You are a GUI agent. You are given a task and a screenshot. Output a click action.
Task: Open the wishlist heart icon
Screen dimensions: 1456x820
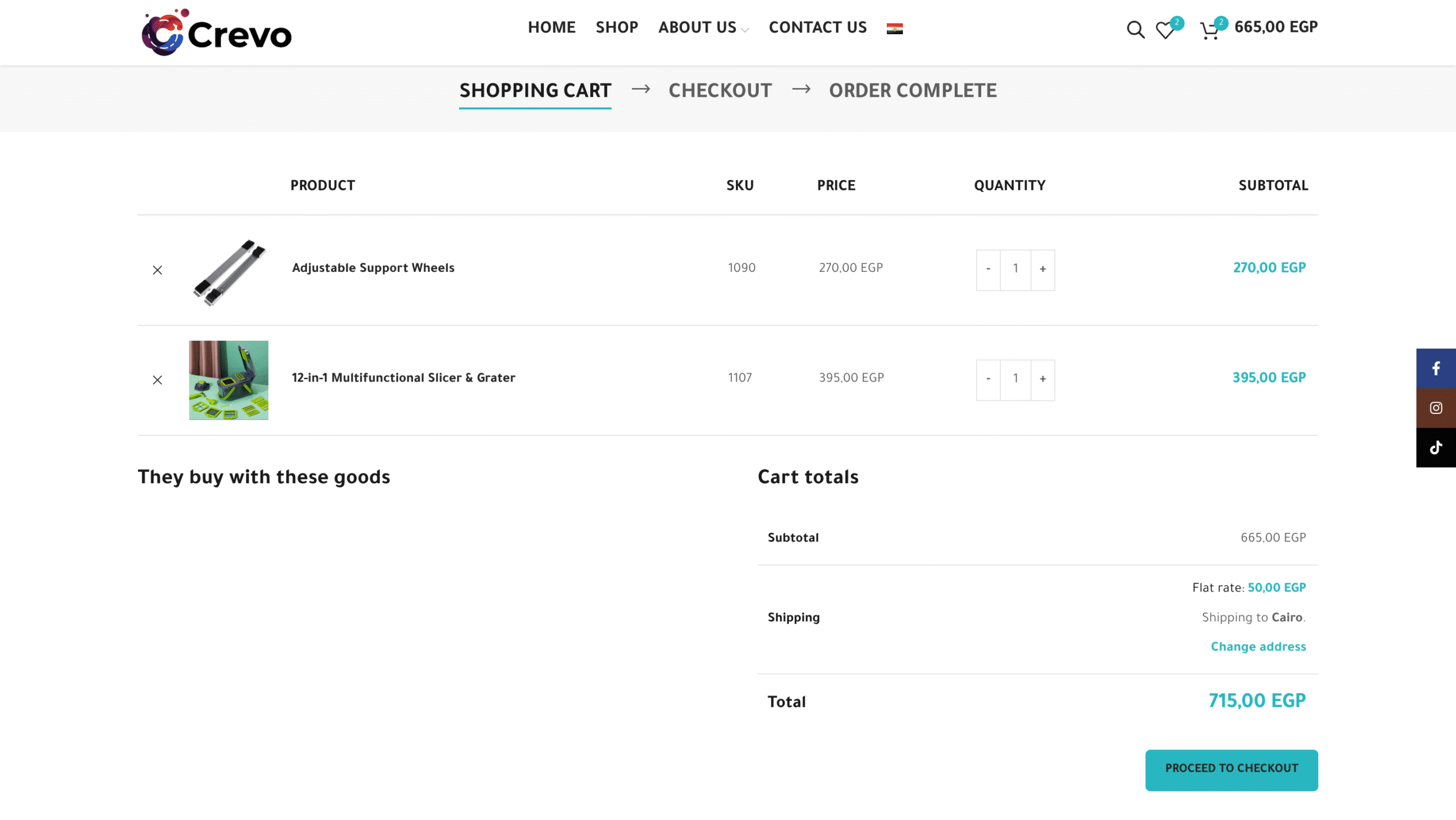pos(1165,30)
